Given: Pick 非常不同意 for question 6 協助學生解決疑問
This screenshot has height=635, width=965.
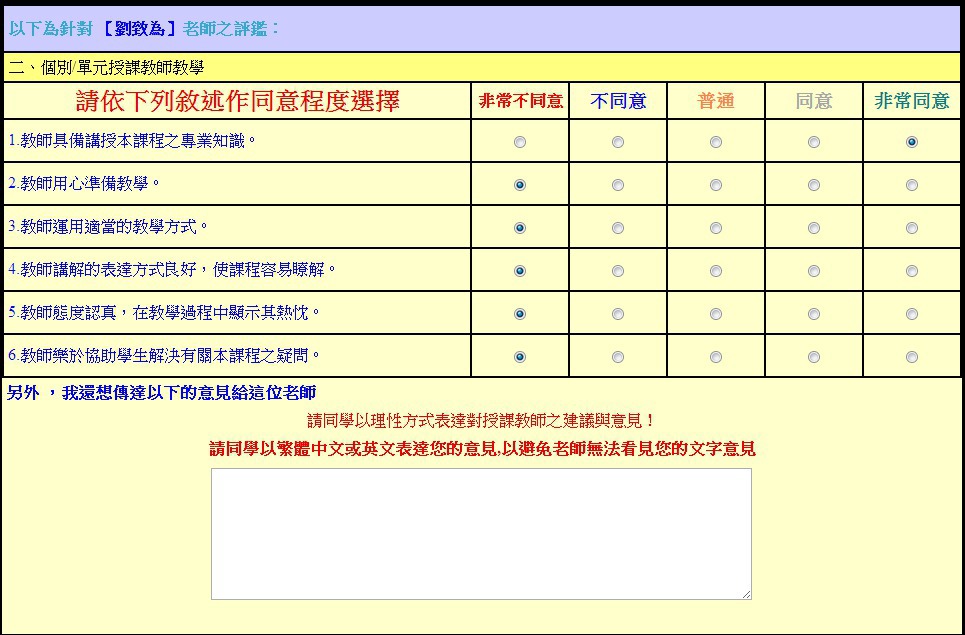Looking at the screenshot, I should [x=520, y=357].
